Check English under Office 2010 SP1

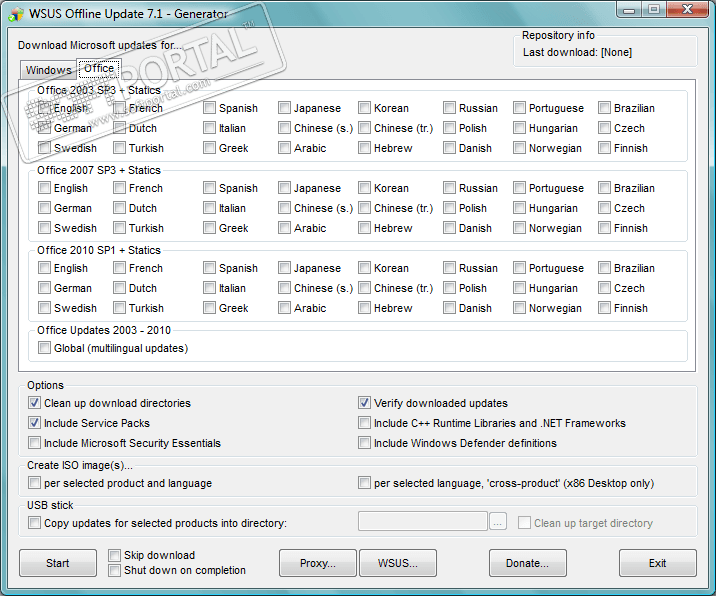pos(44,268)
